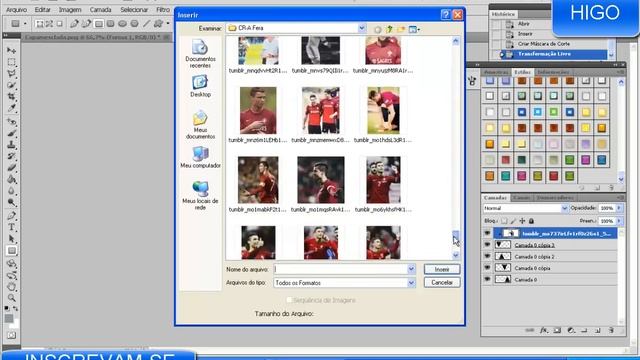Toggle visibility of the Camada 0 cópia layer
The width and height of the screenshot is (640, 360).
[487, 268]
